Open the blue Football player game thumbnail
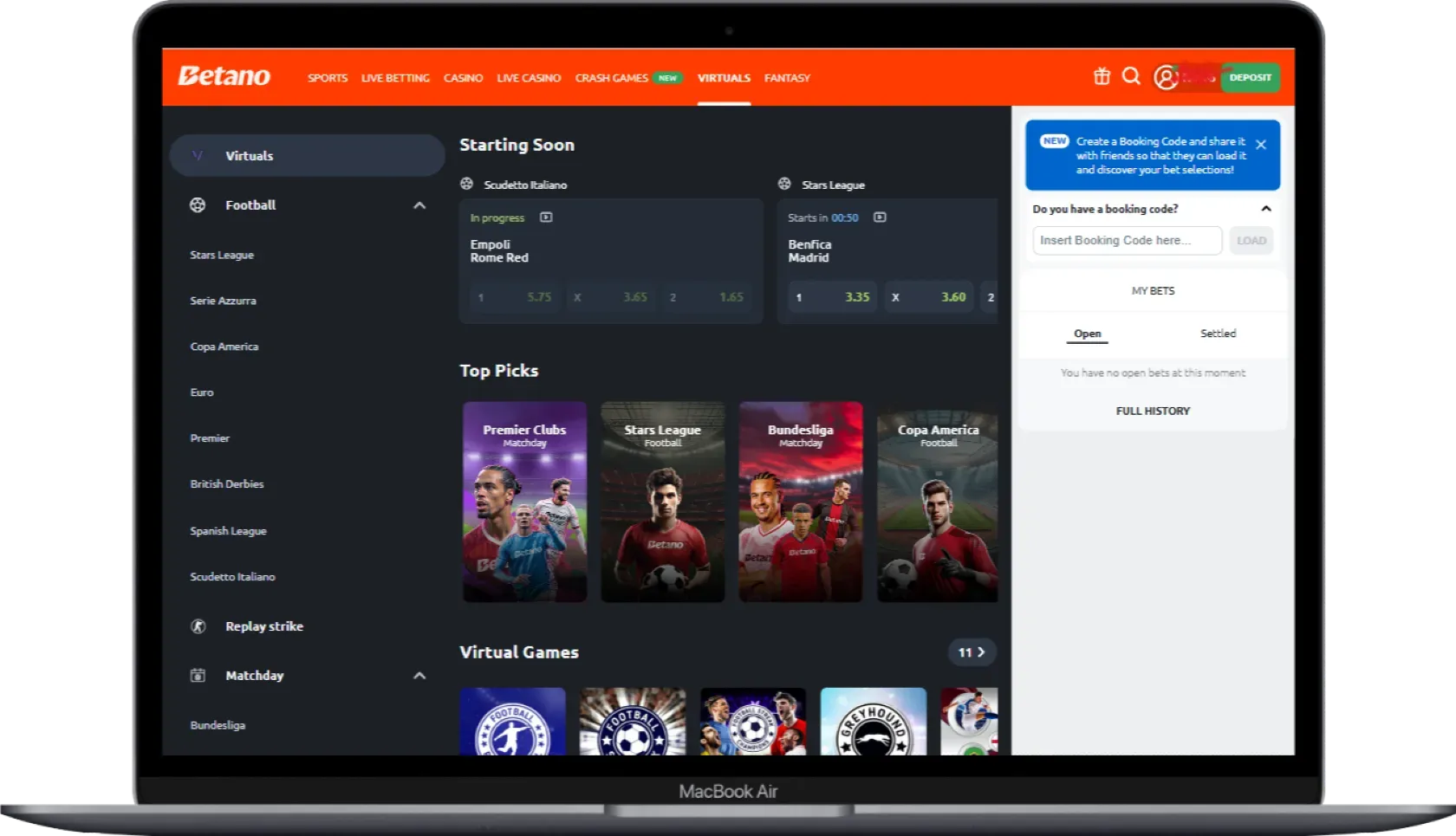The height and width of the screenshot is (836, 1456). coord(512,722)
